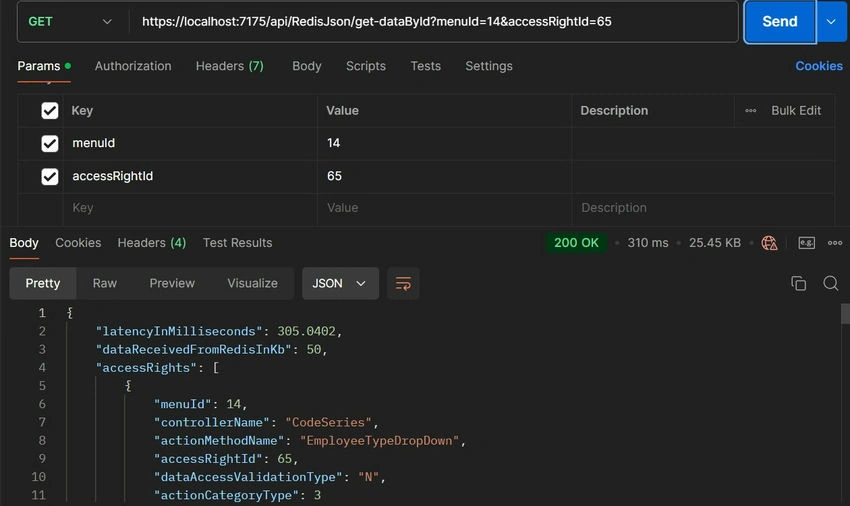Open the request Headers (7) tab
The height and width of the screenshot is (506, 850).
tap(229, 66)
